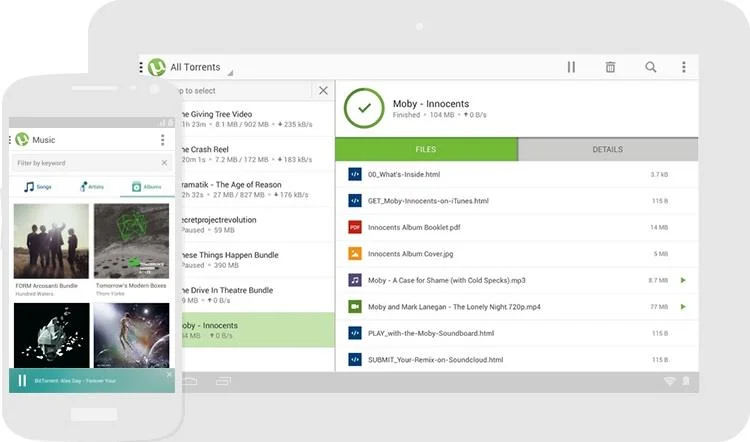Viewport: 750px width, 442px height.
Task: Open the Artists tab on phone
Action: click(x=91, y=187)
